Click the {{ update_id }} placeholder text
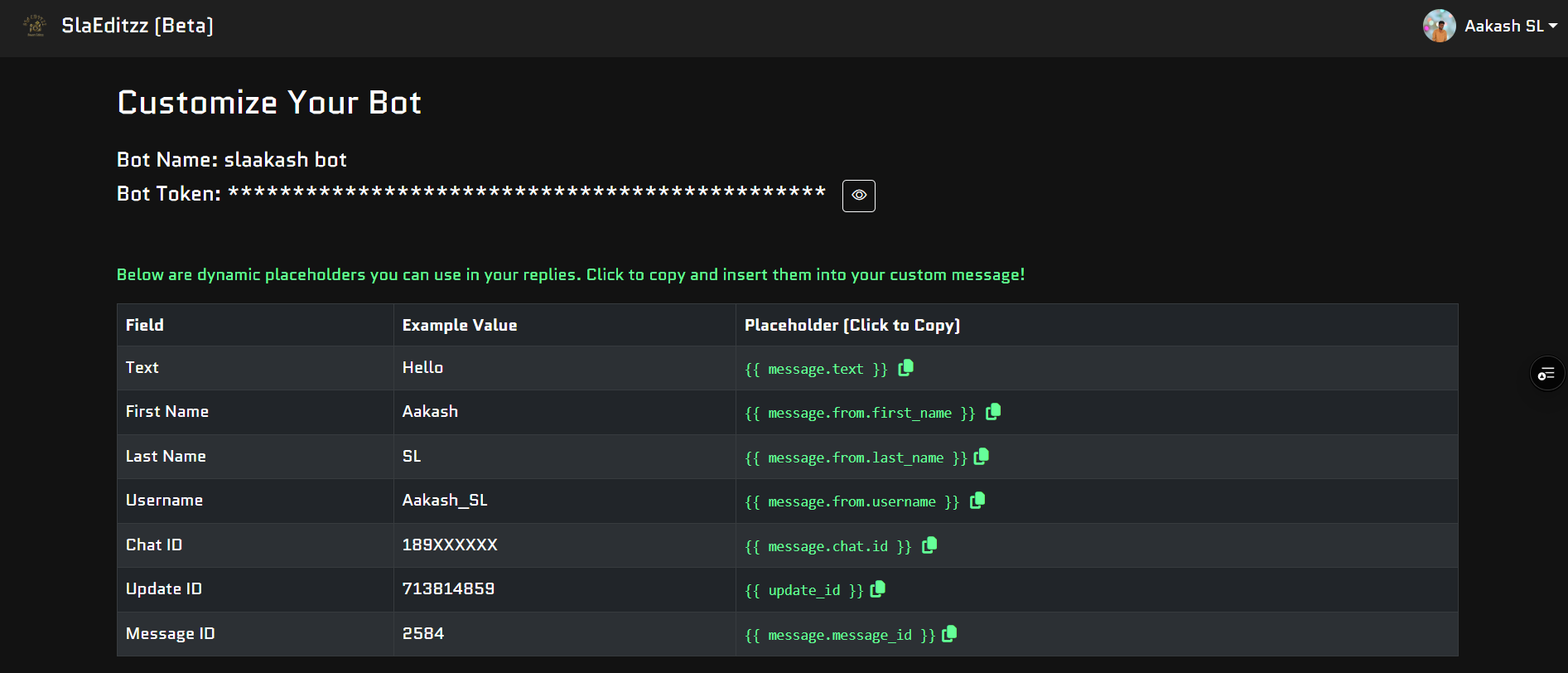The height and width of the screenshot is (673, 1568). pos(803,590)
